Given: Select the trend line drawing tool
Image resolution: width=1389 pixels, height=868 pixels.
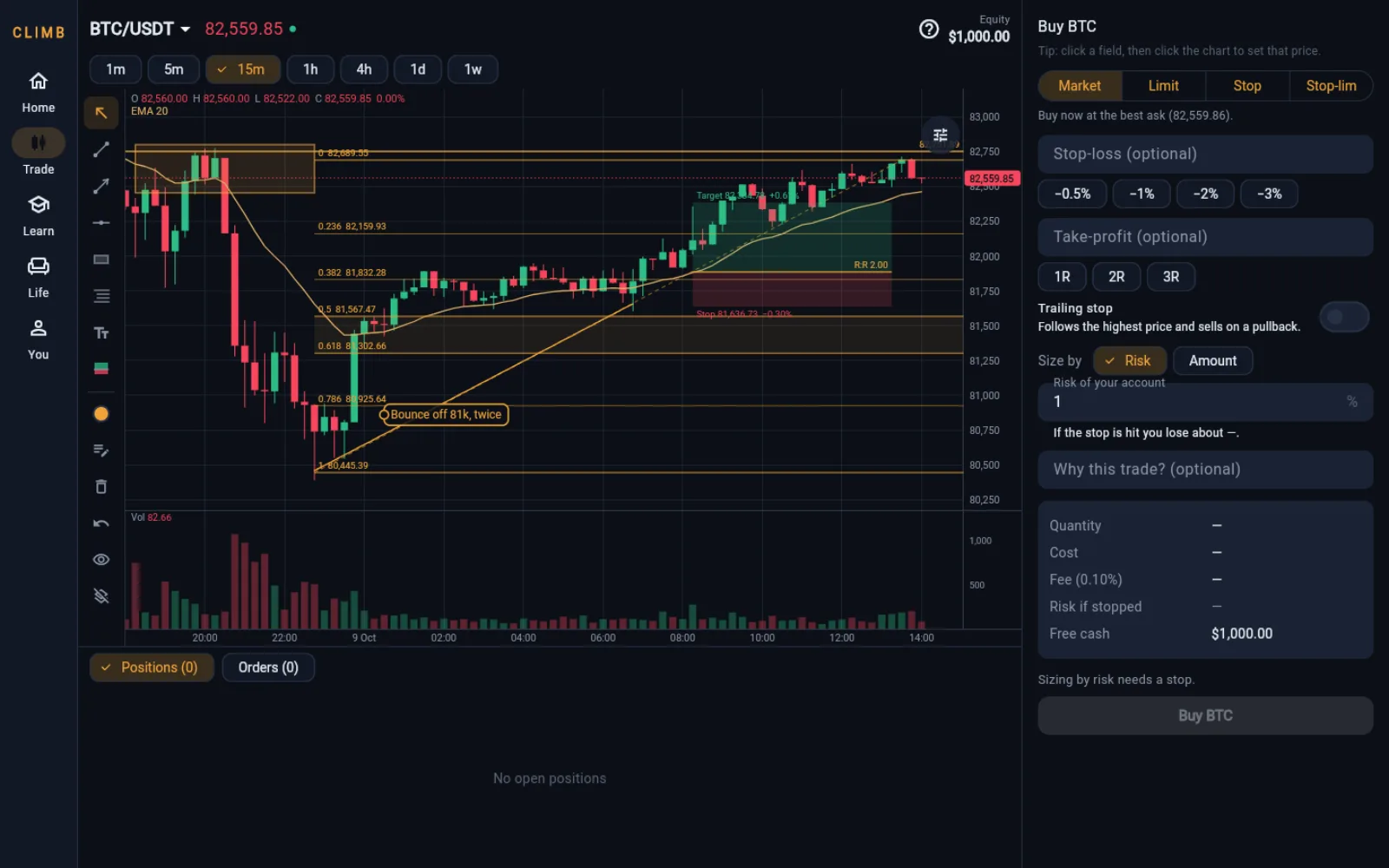Looking at the screenshot, I should pyautogui.click(x=101, y=149).
